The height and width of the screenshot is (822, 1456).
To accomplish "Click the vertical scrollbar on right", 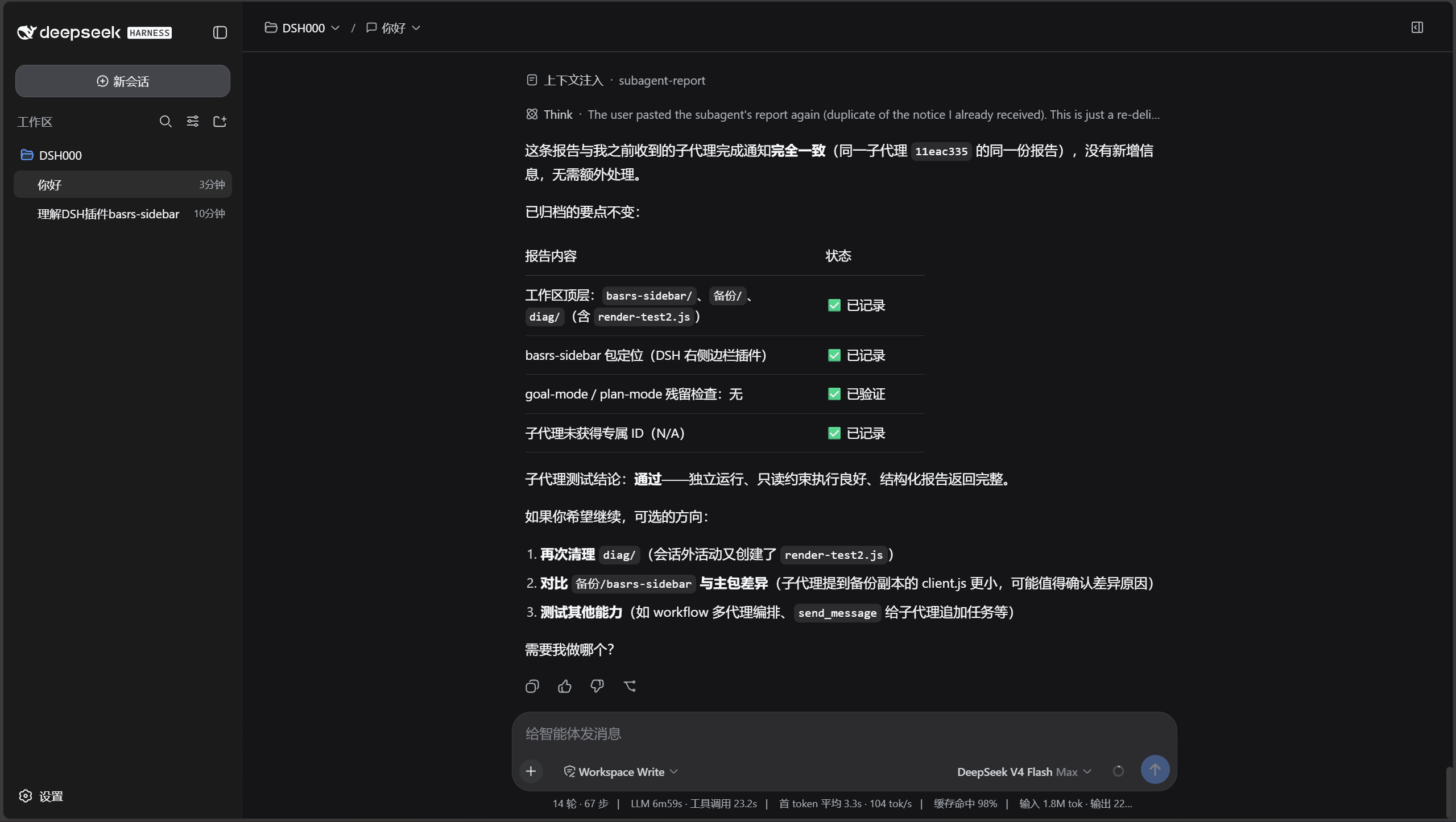I will click(1449, 791).
